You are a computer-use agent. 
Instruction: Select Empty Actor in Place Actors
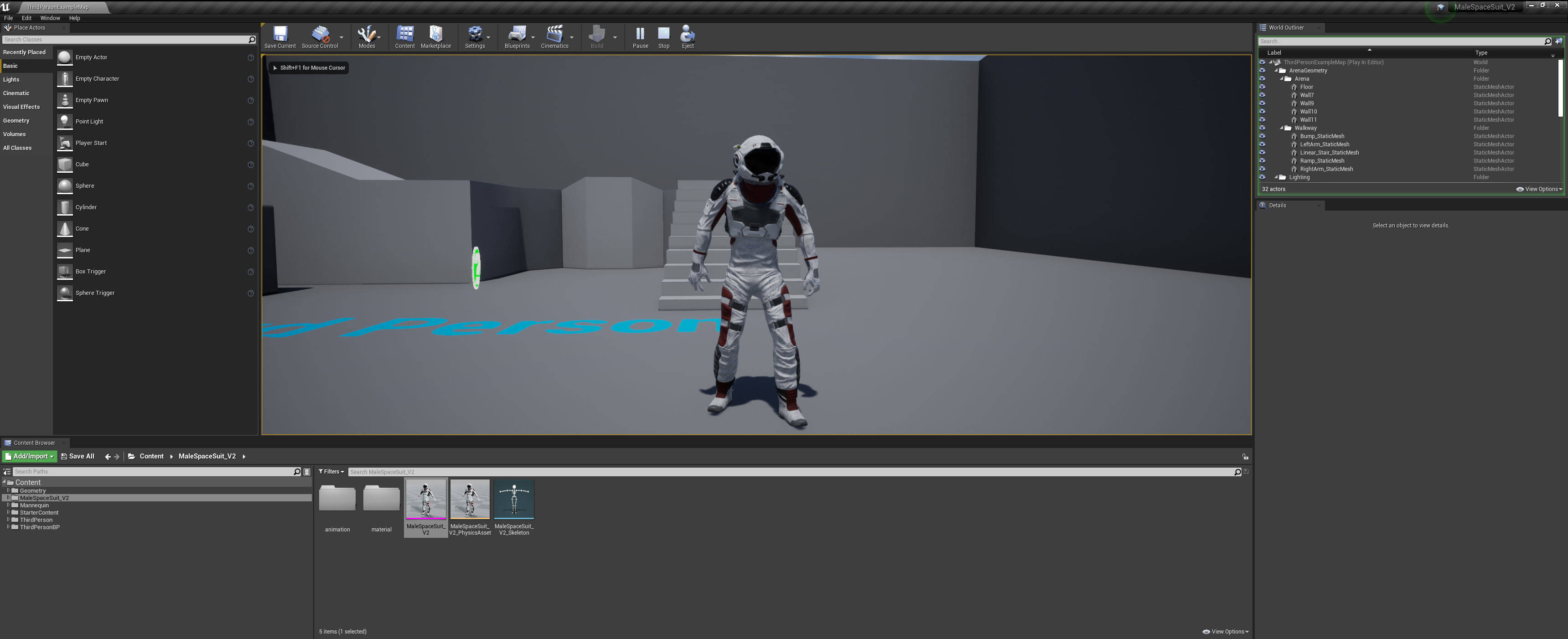point(155,57)
